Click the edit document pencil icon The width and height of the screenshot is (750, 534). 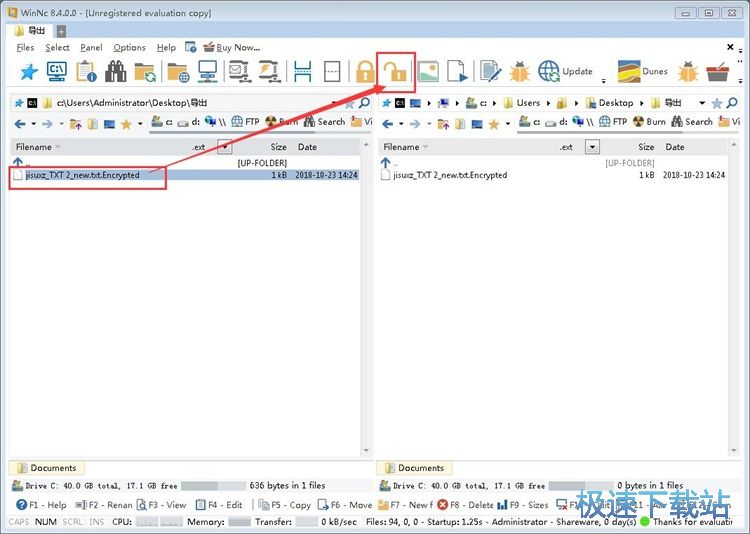click(x=491, y=71)
